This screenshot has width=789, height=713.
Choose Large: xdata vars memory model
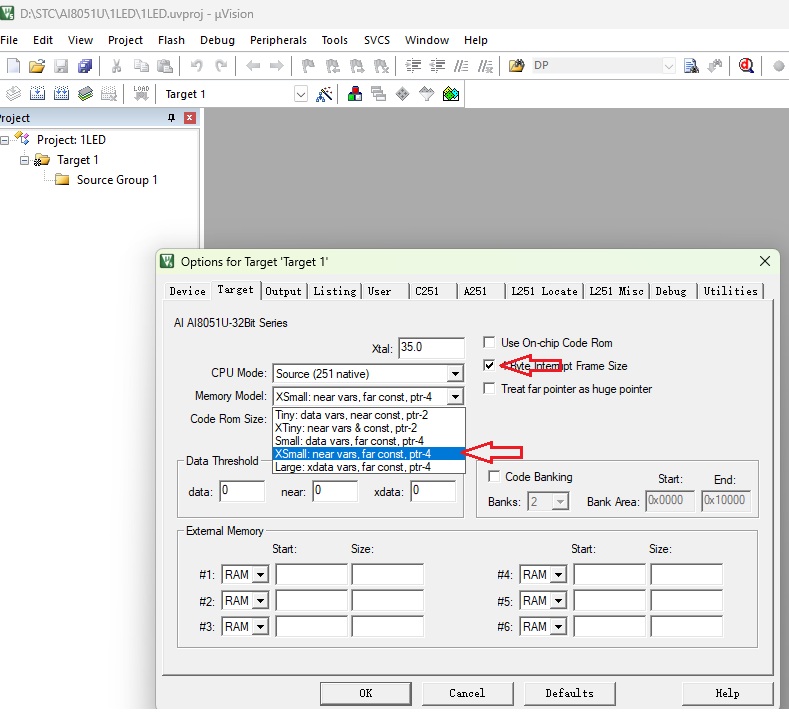[368, 467]
